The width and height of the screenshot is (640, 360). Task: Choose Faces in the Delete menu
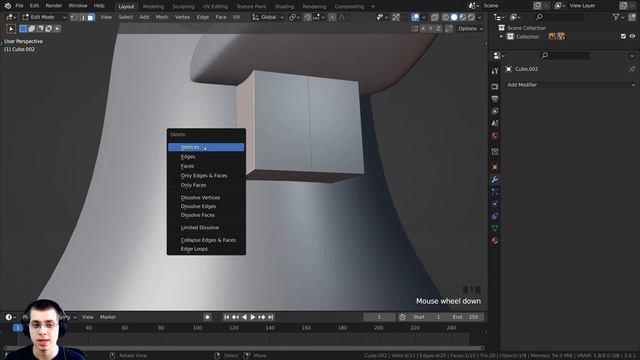click(x=206, y=166)
